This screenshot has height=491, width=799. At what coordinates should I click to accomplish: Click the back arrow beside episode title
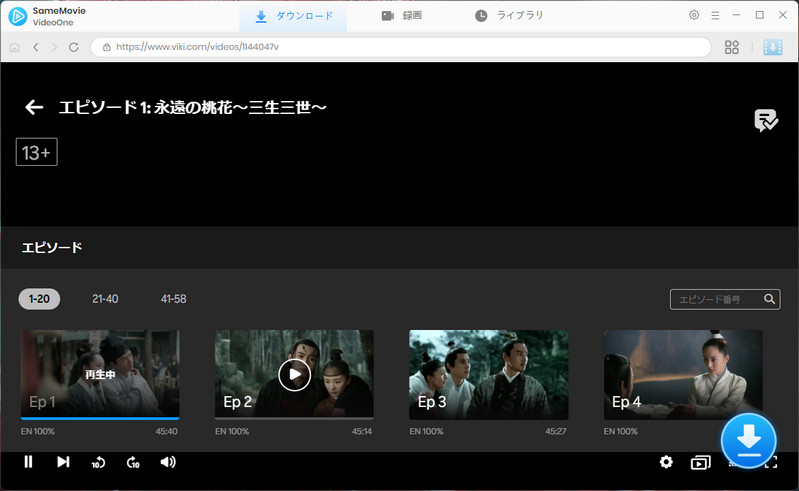coord(34,107)
